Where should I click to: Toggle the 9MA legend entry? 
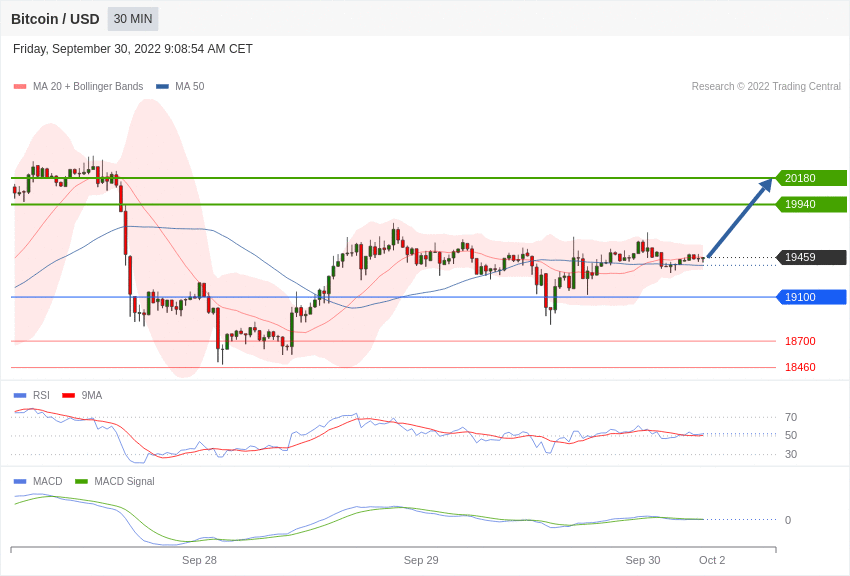click(82, 395)
